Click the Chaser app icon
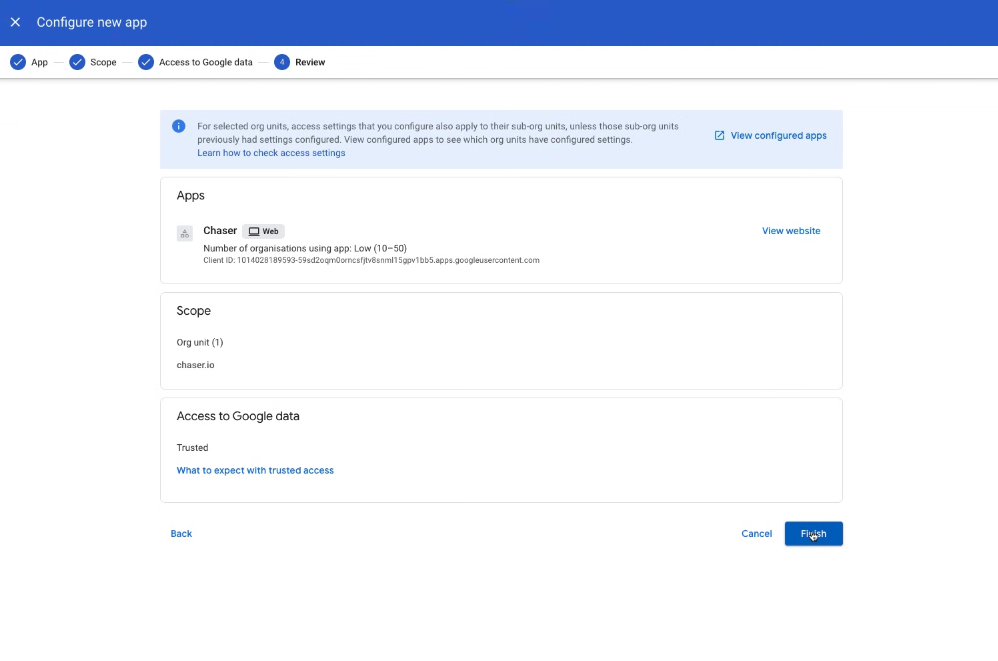998x661 pixels. tap(184, 232)
